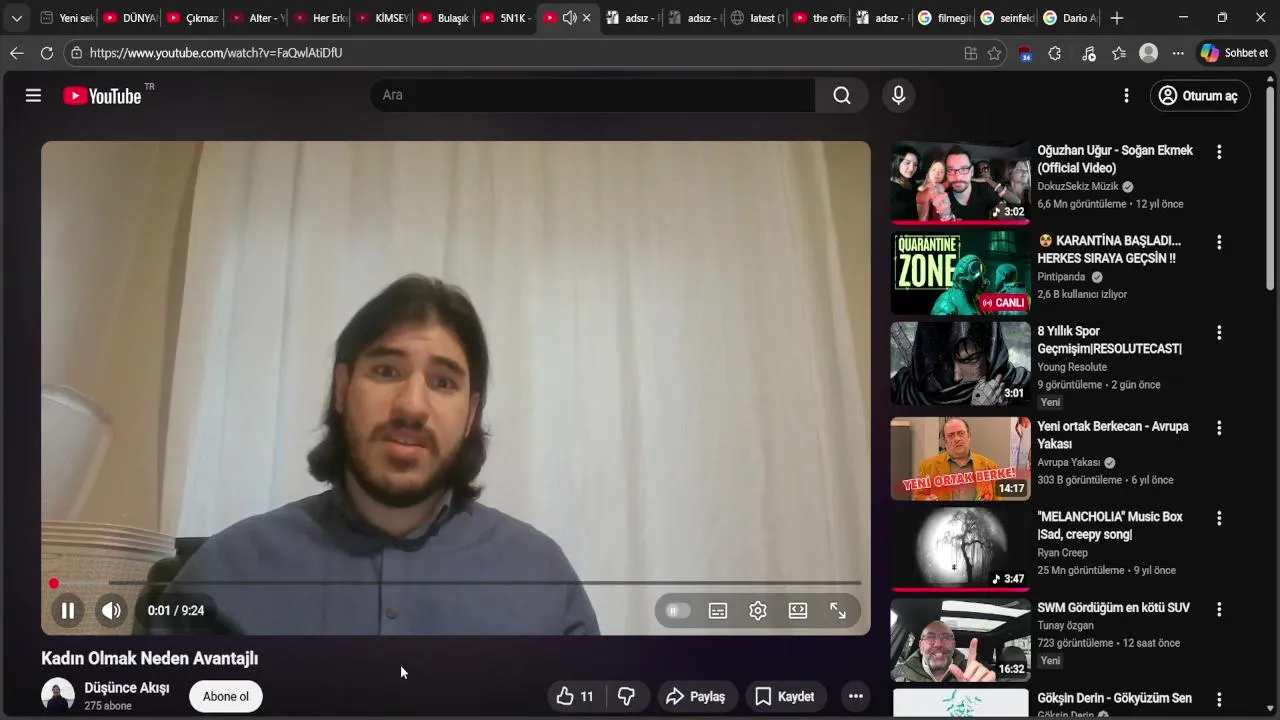Viewport: 1280px width, 720px height.
Task: View site information lock icon
Action: (x=77, y=53)
